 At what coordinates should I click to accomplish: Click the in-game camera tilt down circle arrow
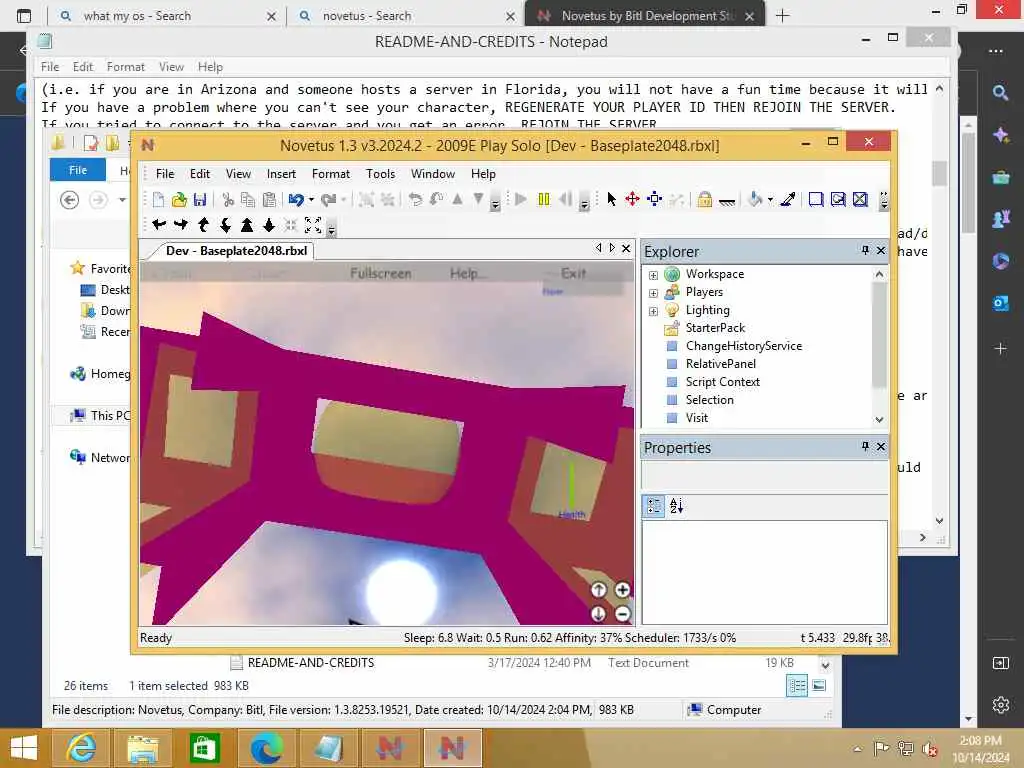(599, 614)
